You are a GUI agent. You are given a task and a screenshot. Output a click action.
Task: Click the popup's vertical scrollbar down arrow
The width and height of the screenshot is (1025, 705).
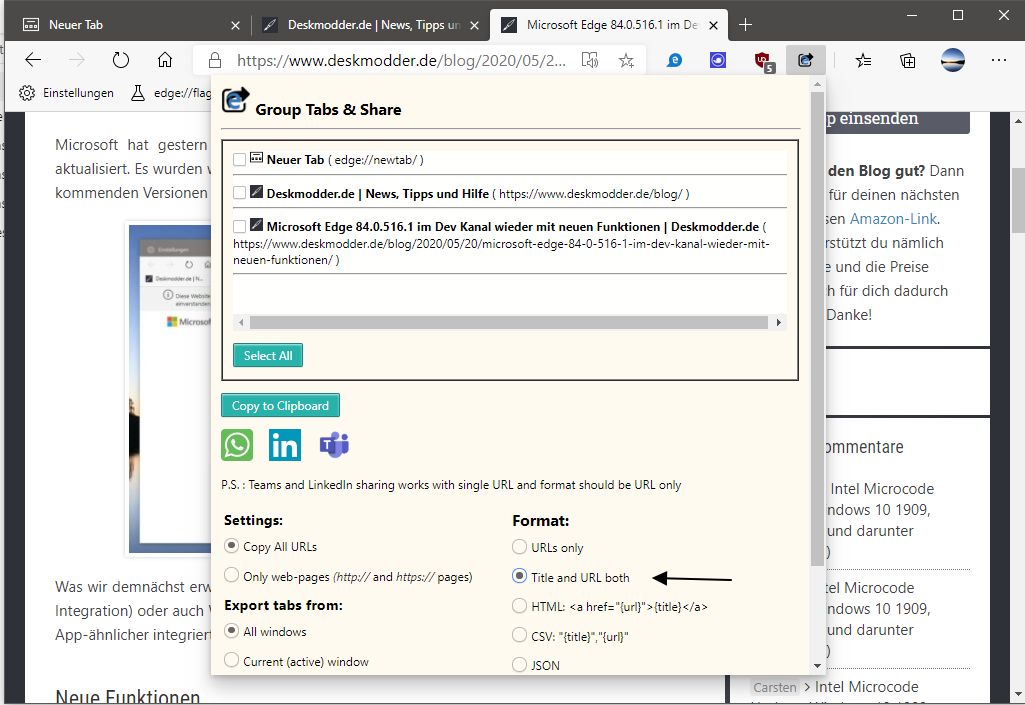817,666
